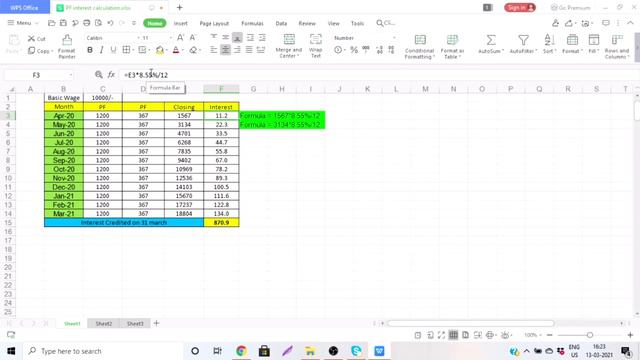Toggle bold formatting
This screenshot has width=640, height=360.
(x=89, y=50)
